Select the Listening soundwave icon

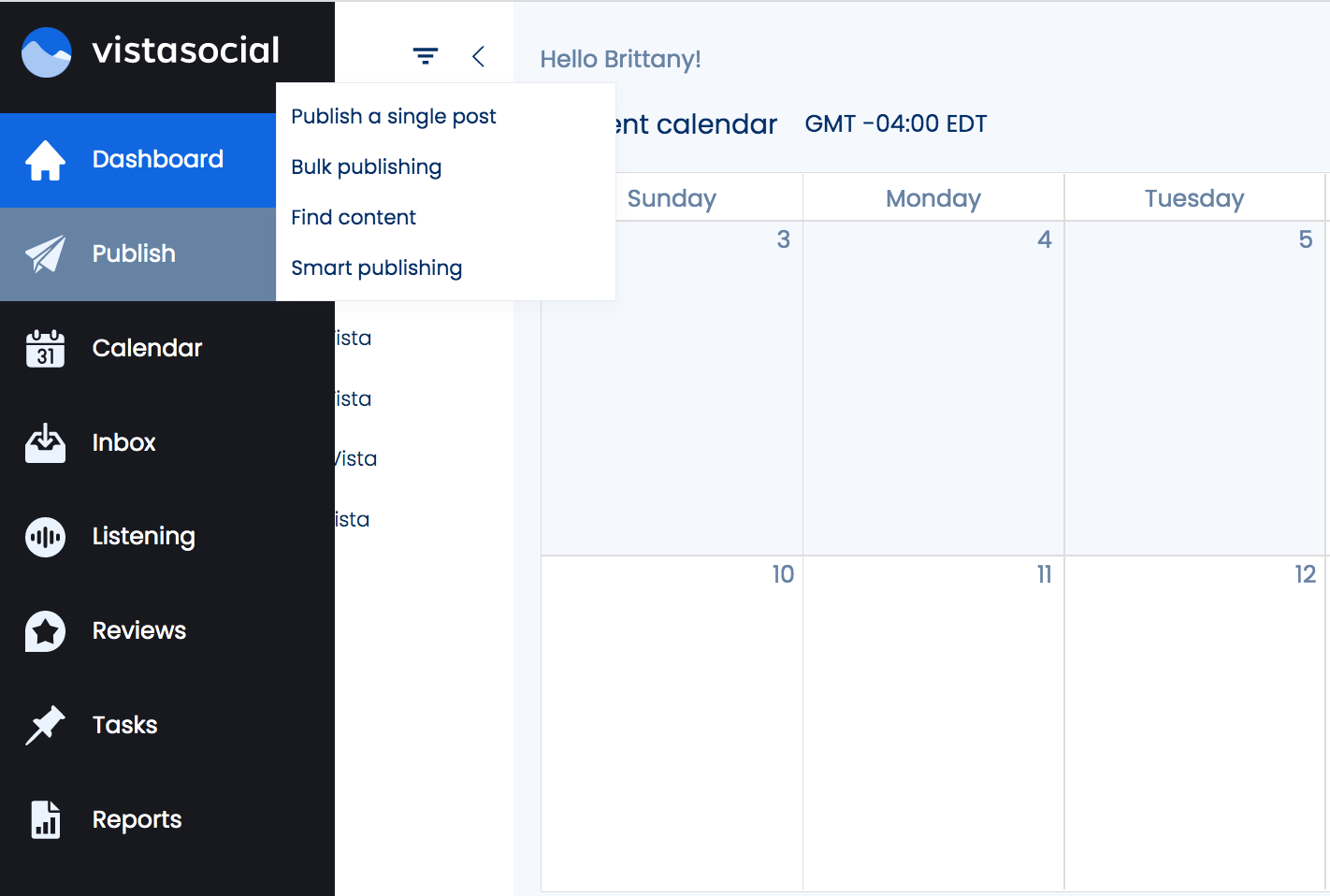tap(45, 537)
